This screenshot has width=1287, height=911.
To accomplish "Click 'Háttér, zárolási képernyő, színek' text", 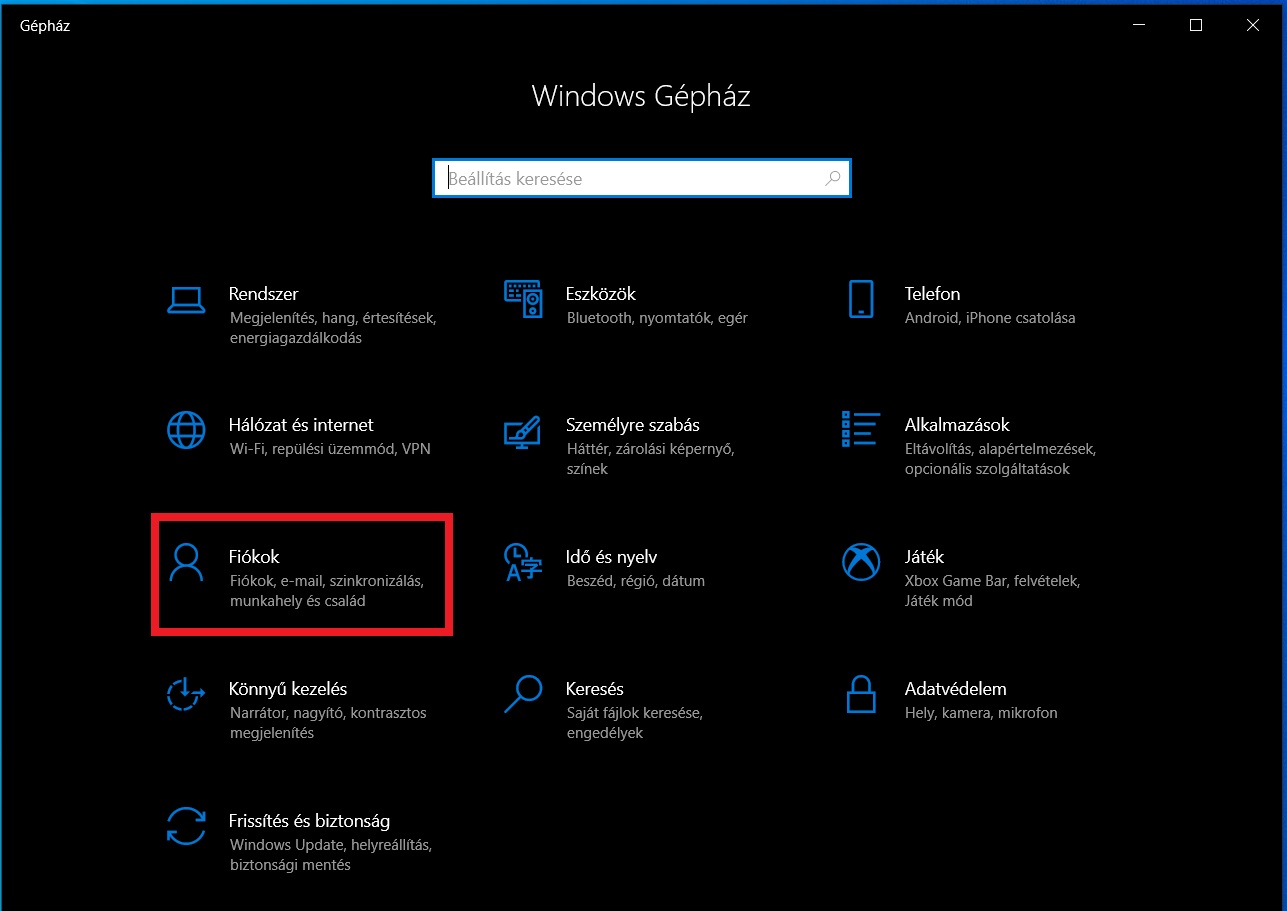I will (650, 458).
